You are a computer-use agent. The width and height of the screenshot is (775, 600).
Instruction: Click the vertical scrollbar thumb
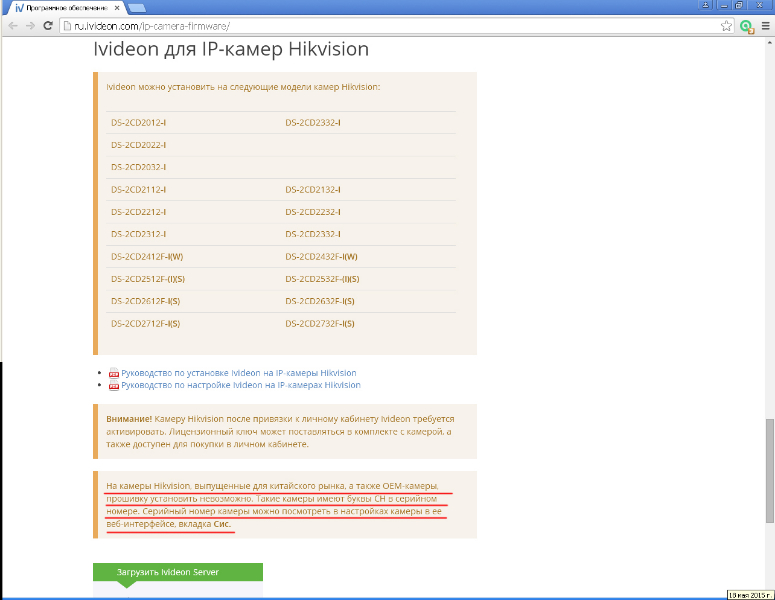[770, 471]
